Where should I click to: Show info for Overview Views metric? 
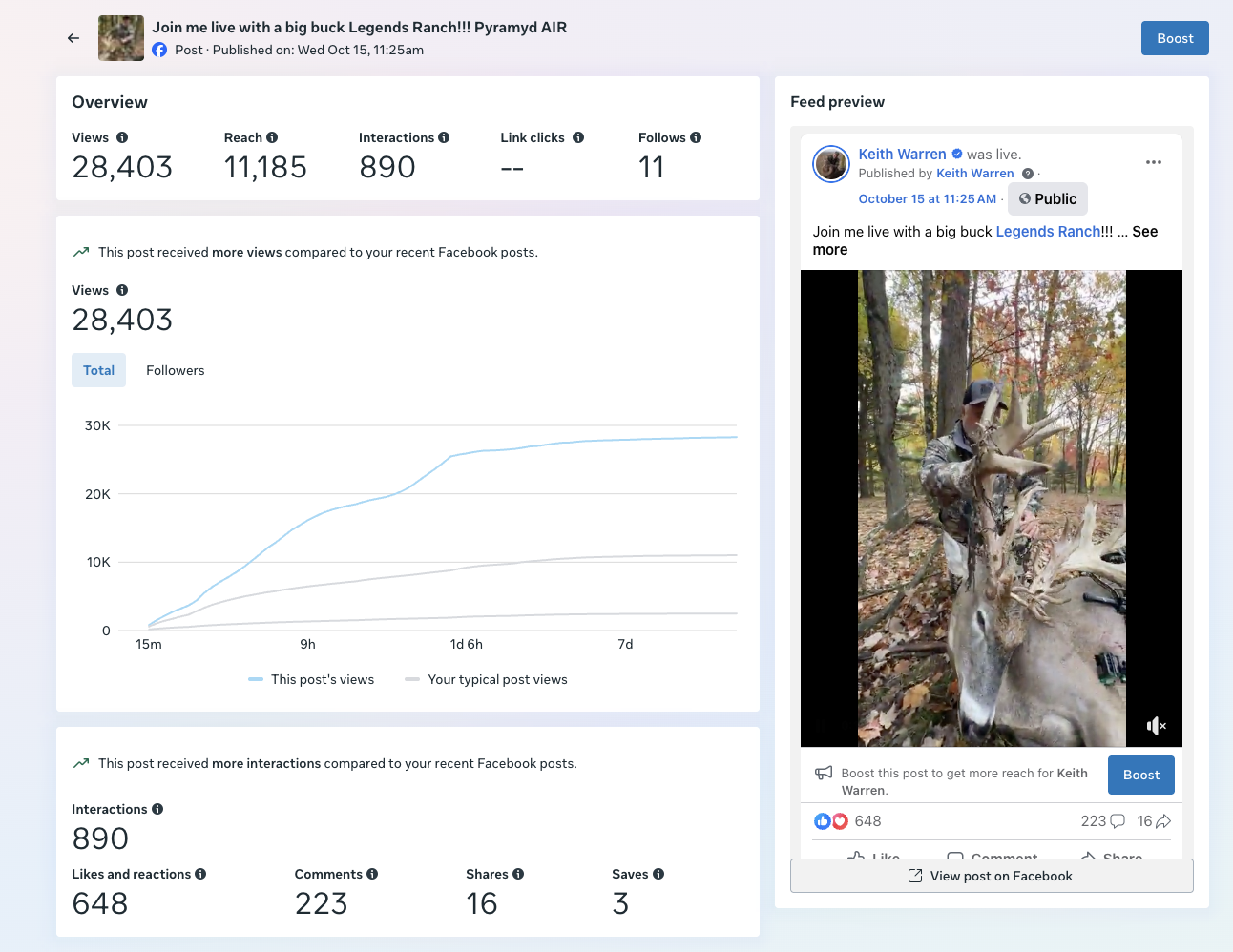122,137
